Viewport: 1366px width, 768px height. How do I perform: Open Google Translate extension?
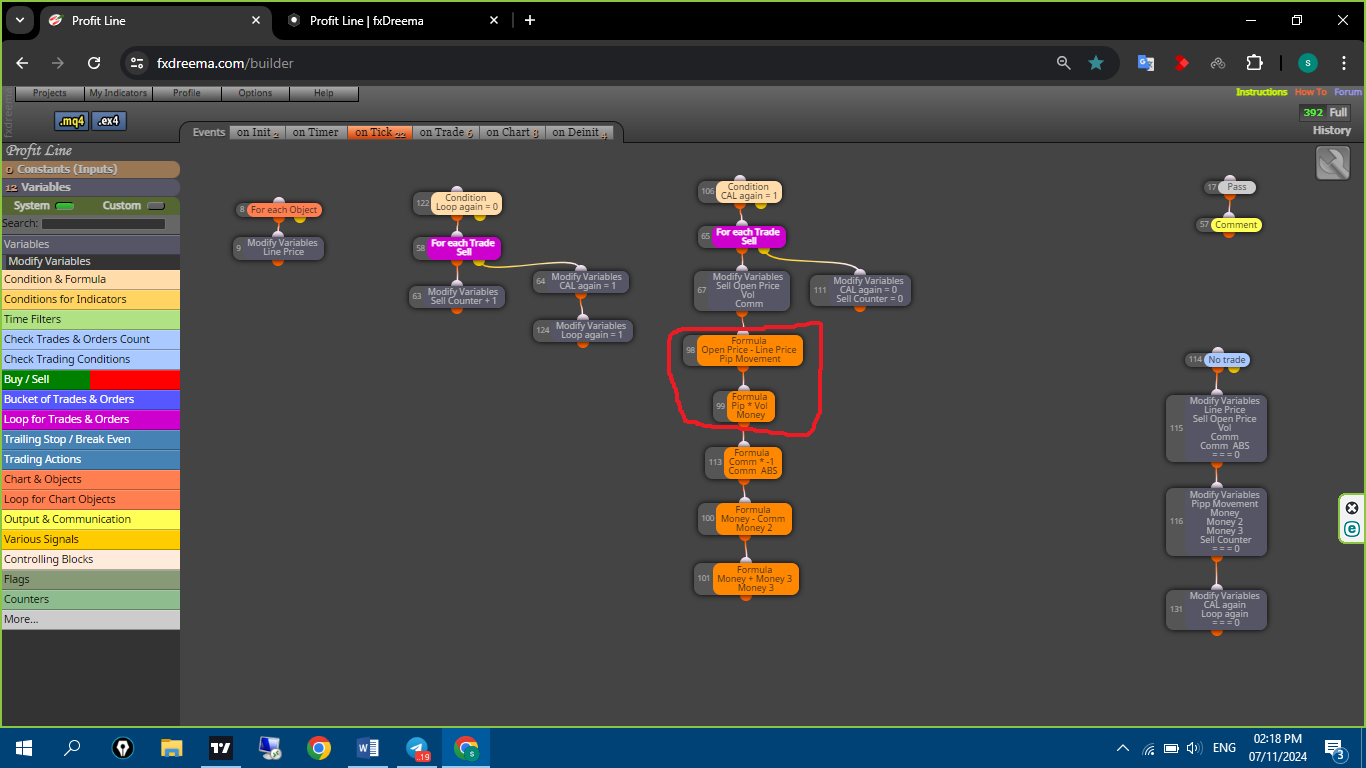coord(1146,63)
